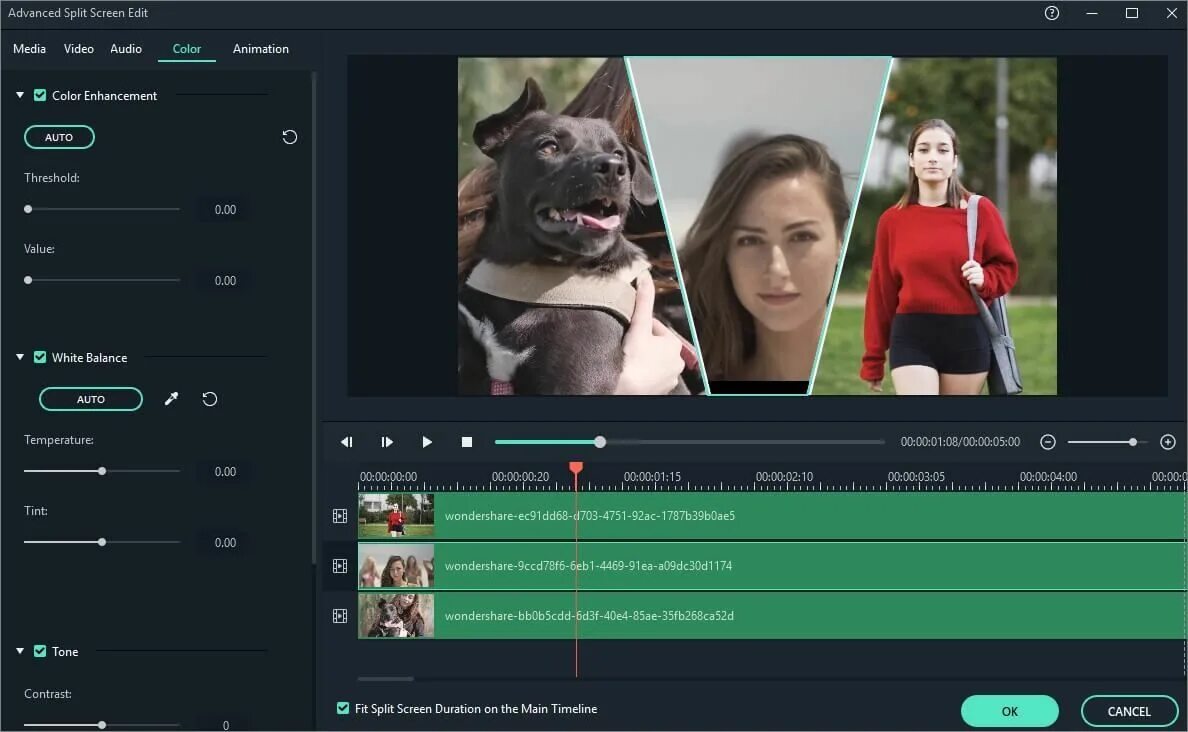Reset White Balance settings
This screenshot has width=1188, height=732.
pos(210,399)
